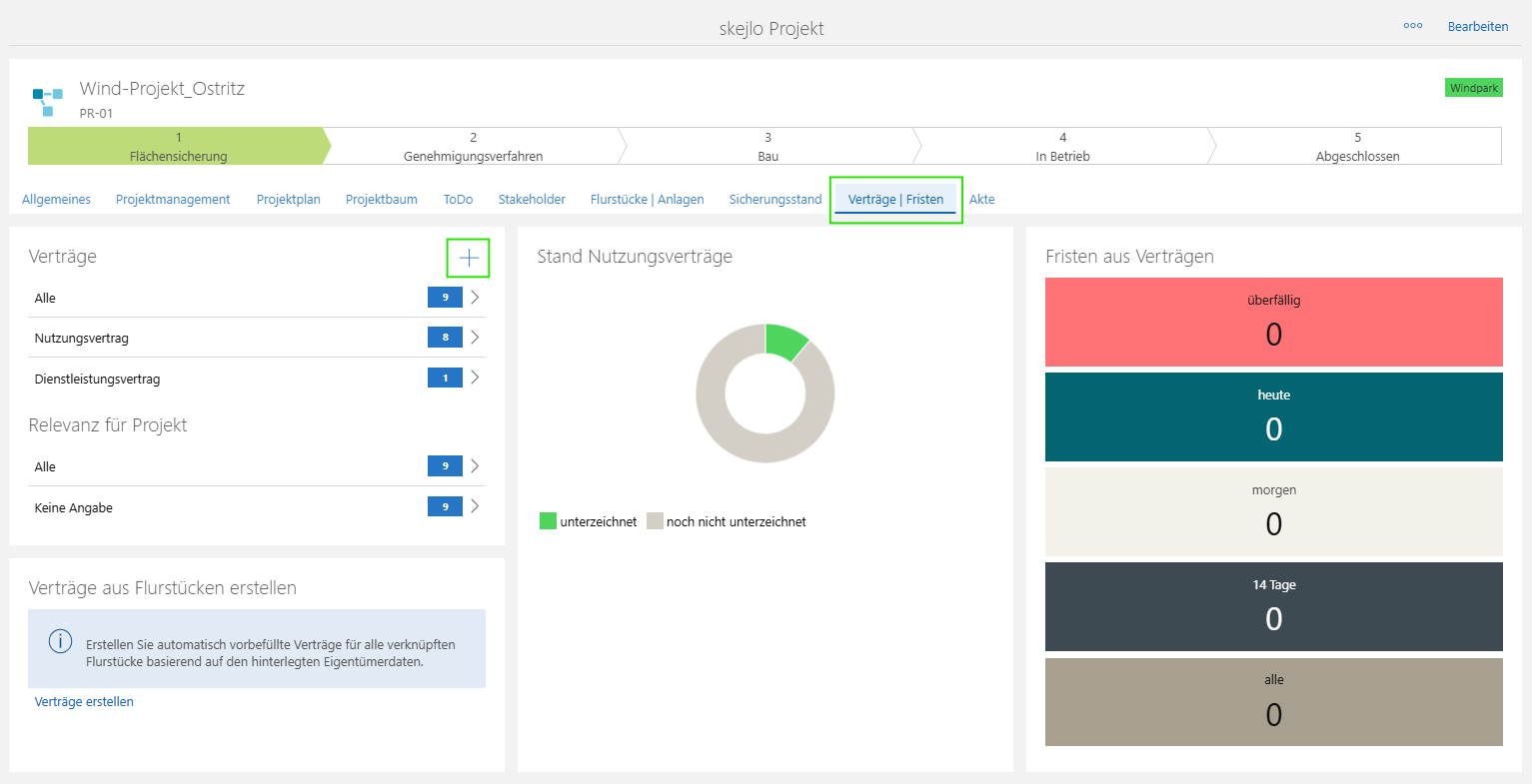Viewport: 1532px width, 784px height.
Task: Click the Verträge erstellen link
Action: click(84, 701)
